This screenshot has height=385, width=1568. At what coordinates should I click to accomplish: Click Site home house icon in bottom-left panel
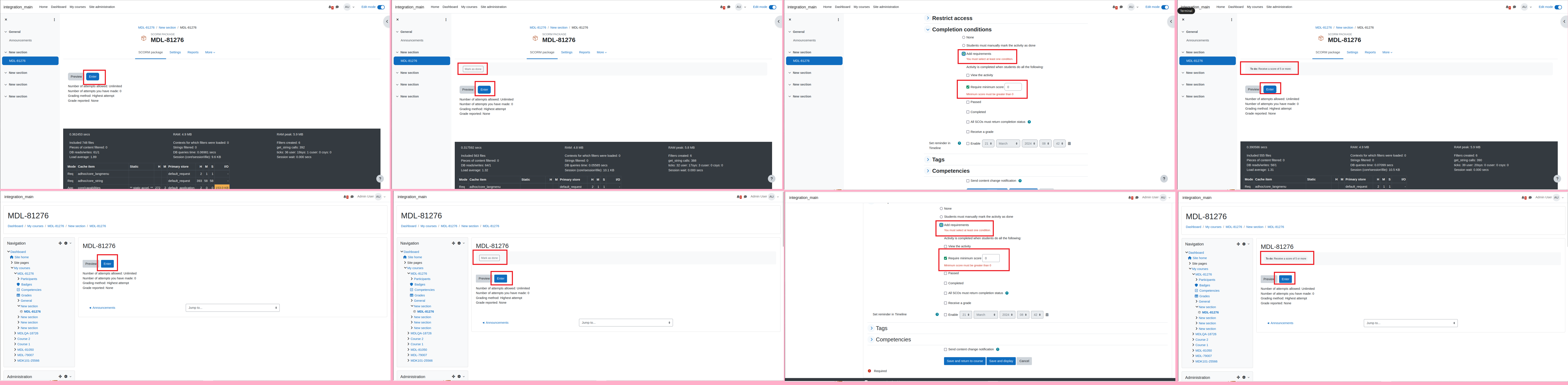tap(12, 257)
